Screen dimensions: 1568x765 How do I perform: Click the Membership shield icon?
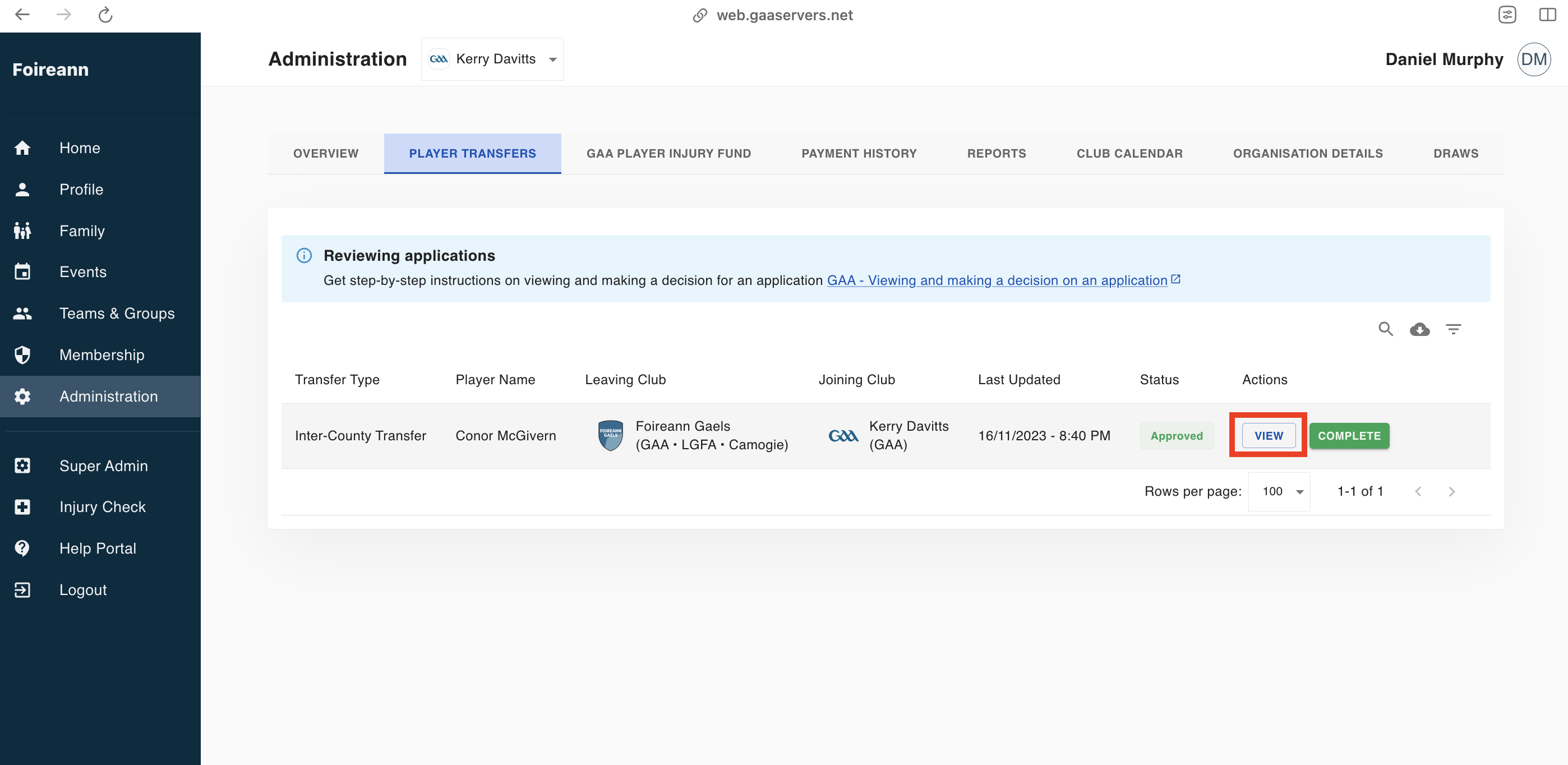22,355
